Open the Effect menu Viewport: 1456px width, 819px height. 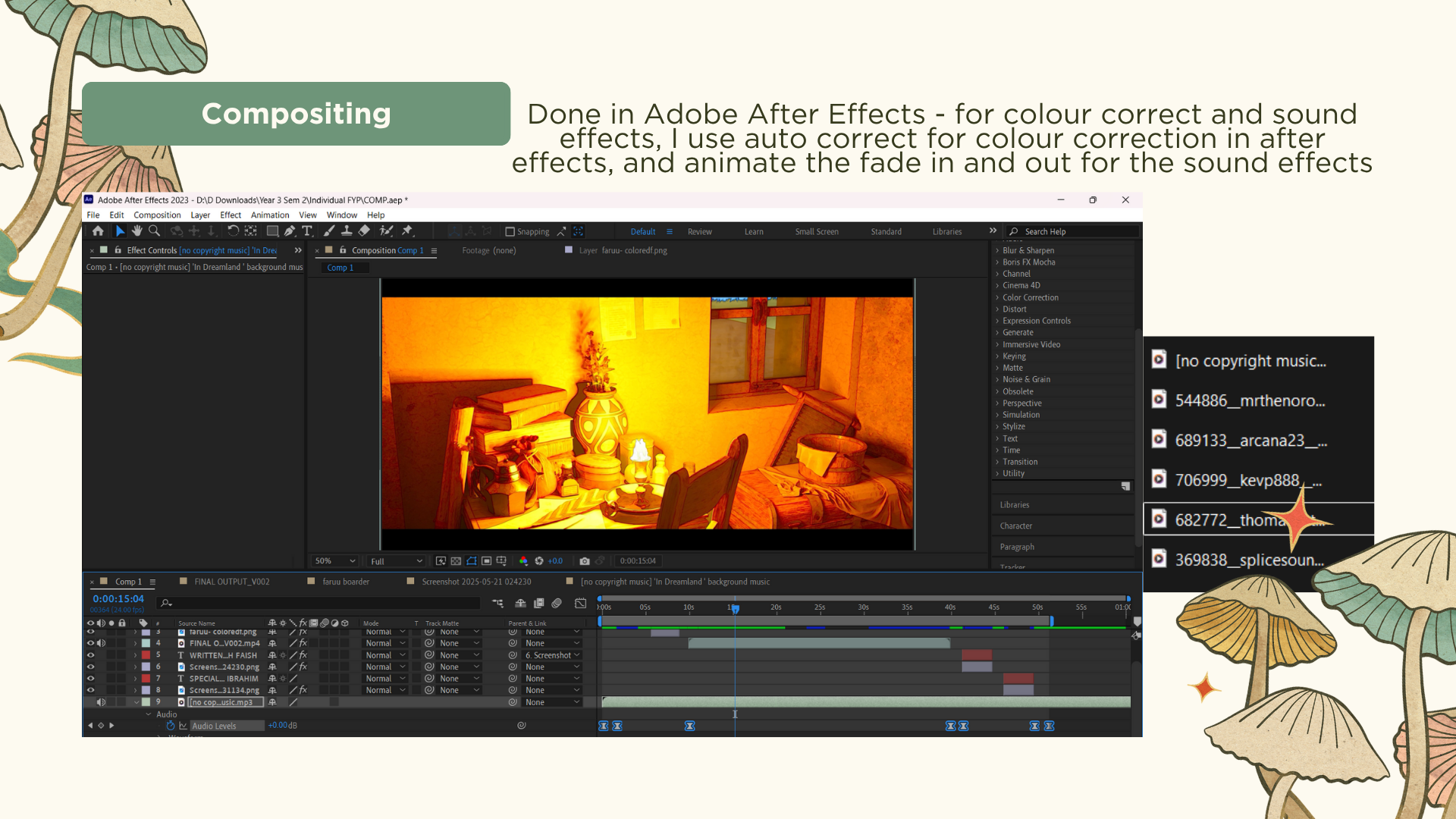tap(231, 215)
